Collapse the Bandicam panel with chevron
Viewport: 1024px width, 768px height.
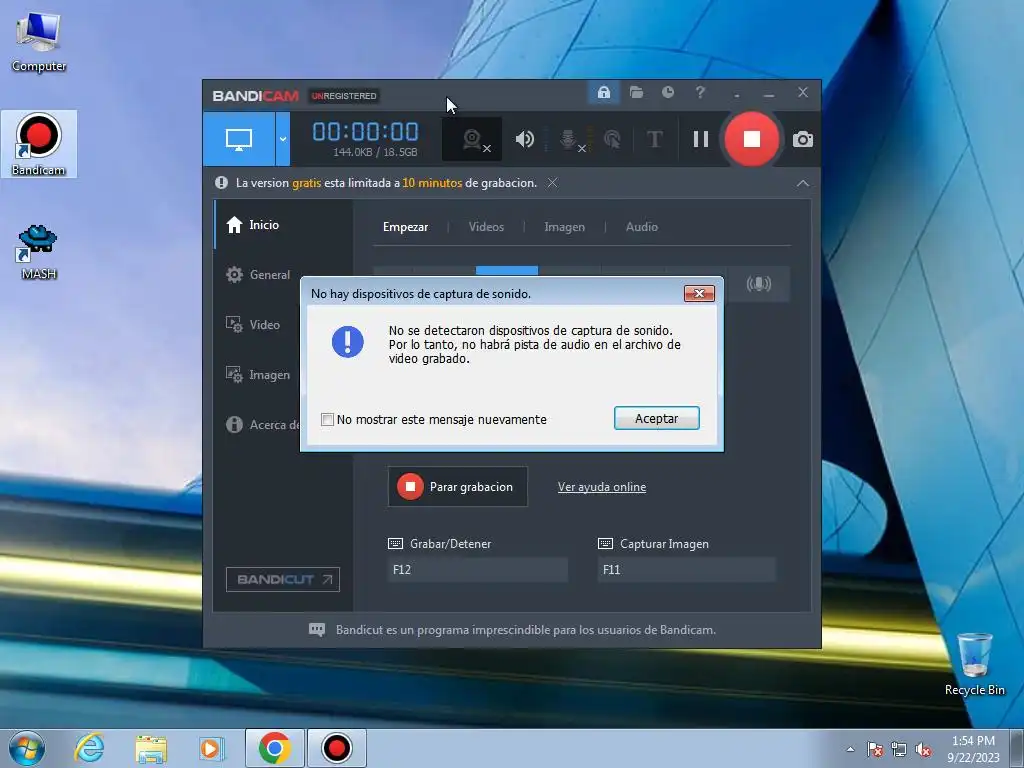803,184
